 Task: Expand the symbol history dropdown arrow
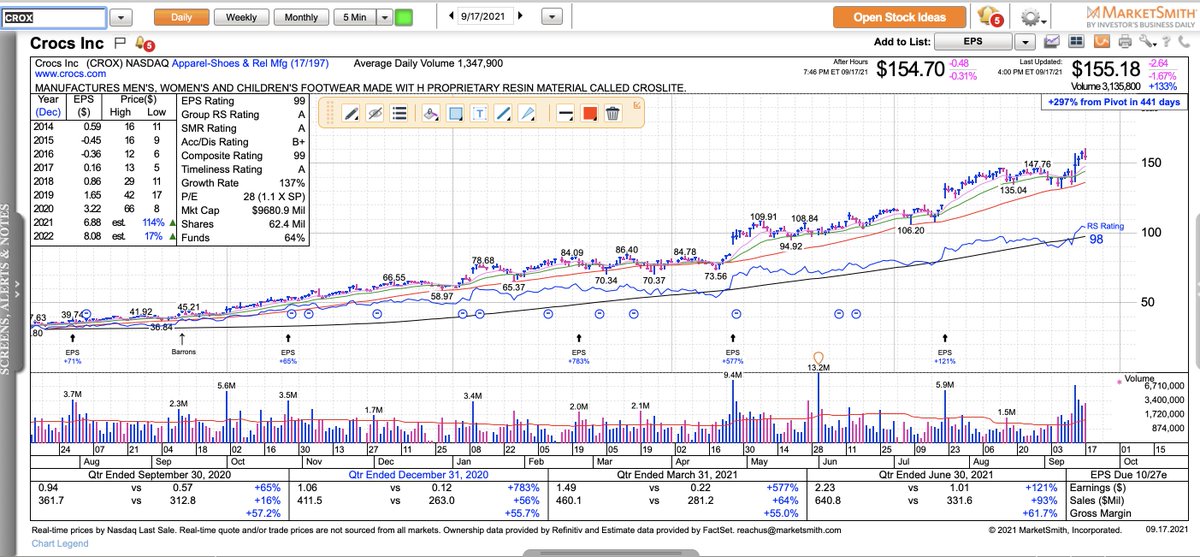pos(121,17)
